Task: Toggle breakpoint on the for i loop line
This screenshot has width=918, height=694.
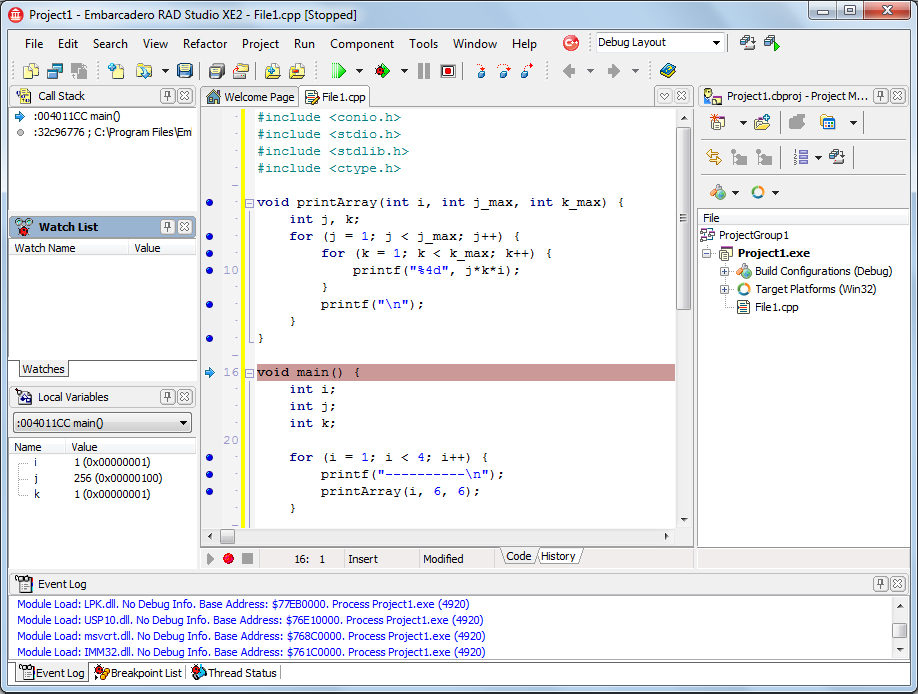Action: click(210, 457)
